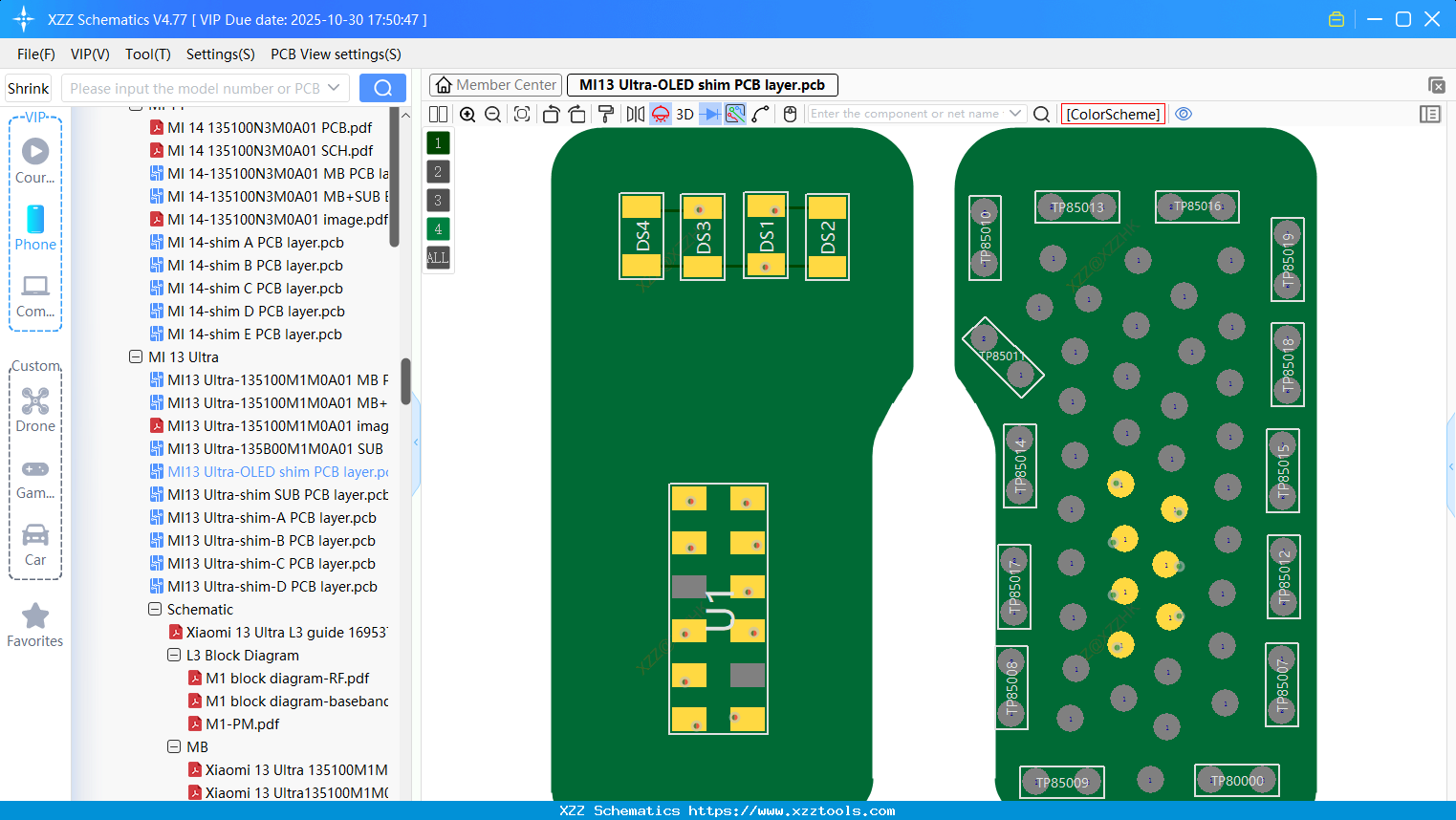
Task: Toggle the eye visibility icon beside ColorScheme
Action: 1184,114
